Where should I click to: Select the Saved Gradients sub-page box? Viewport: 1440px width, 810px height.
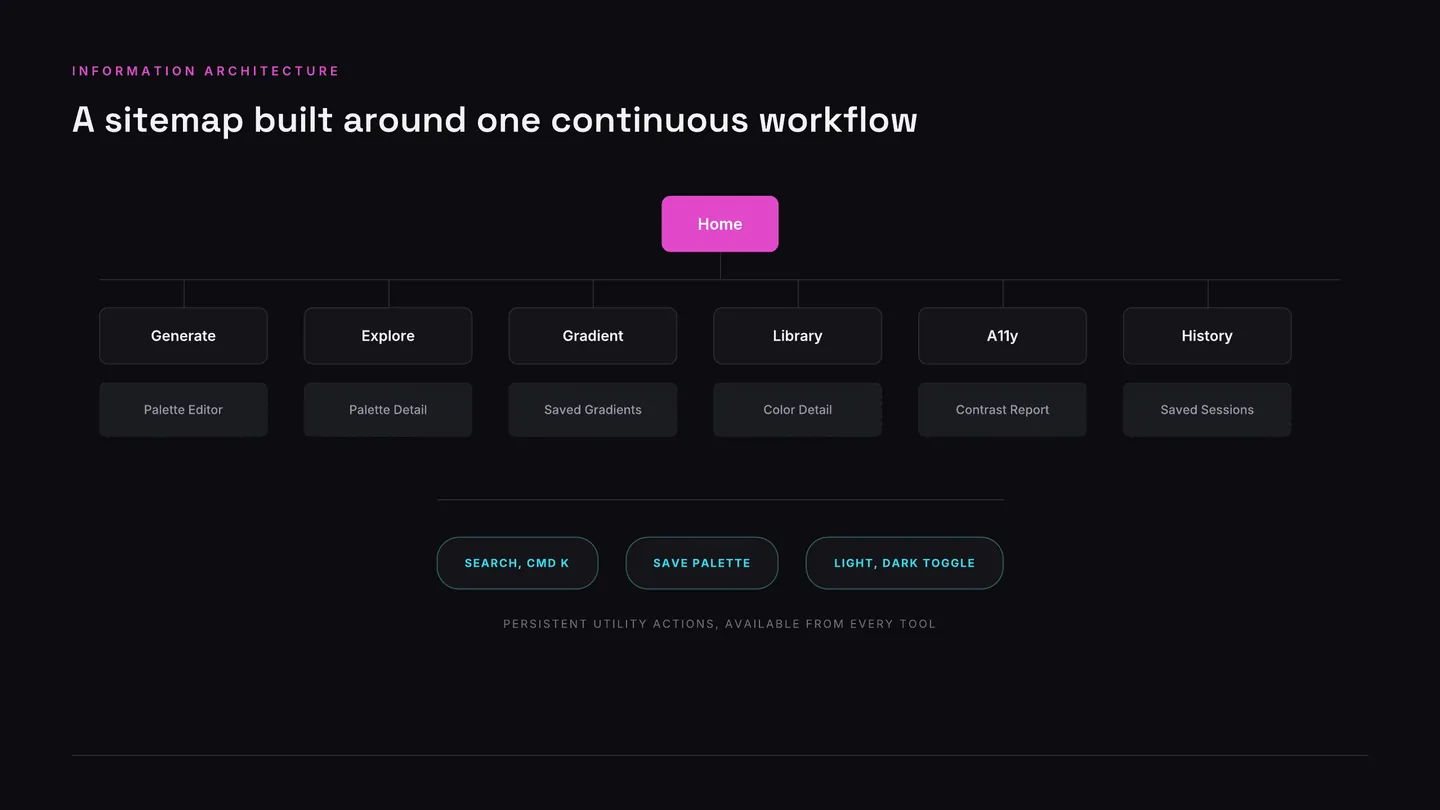(x=593, y=410)
